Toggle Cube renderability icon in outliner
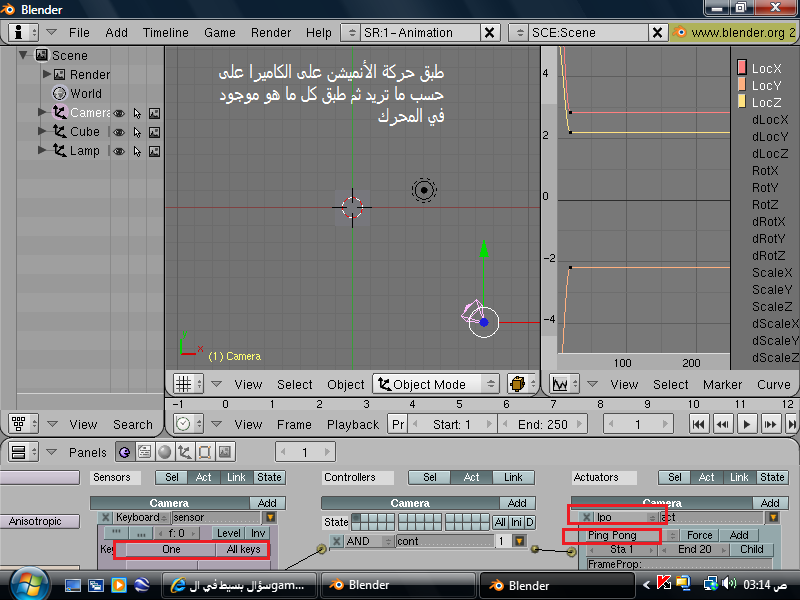This screenshot has width=800, height=600. 155,132
